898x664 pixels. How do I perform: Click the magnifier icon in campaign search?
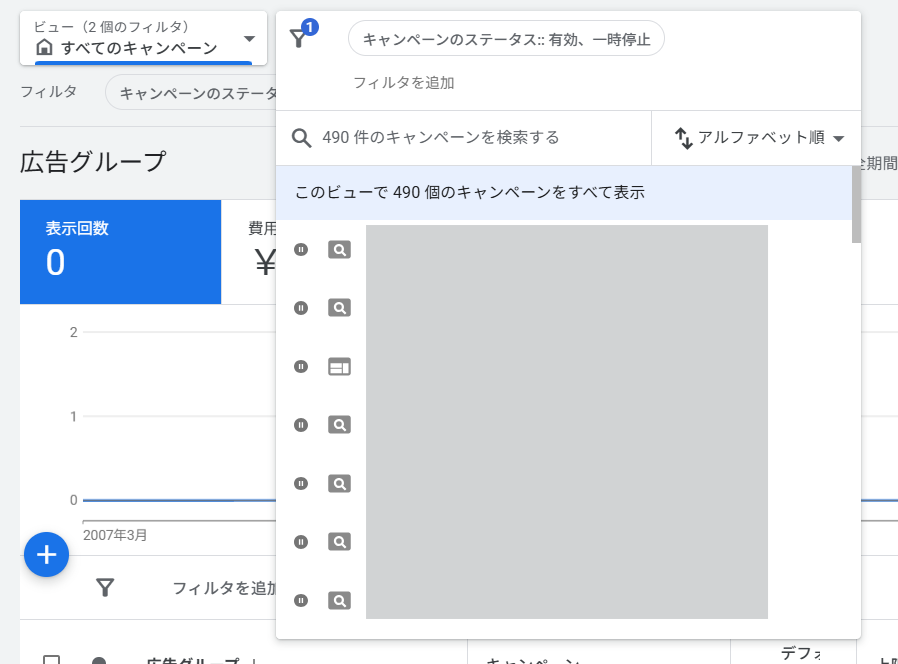point(302,138)
